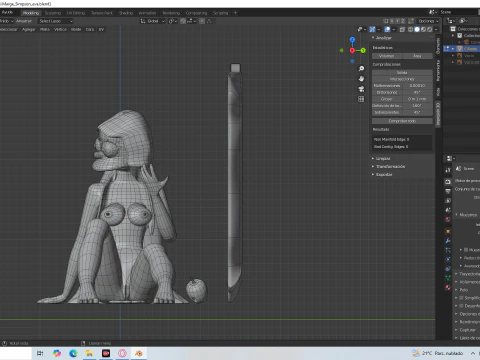Switch to the UV Editing workspace tab
Viewport: 480px width, 360px height.
pyautogui.click(x=76, y=13)
